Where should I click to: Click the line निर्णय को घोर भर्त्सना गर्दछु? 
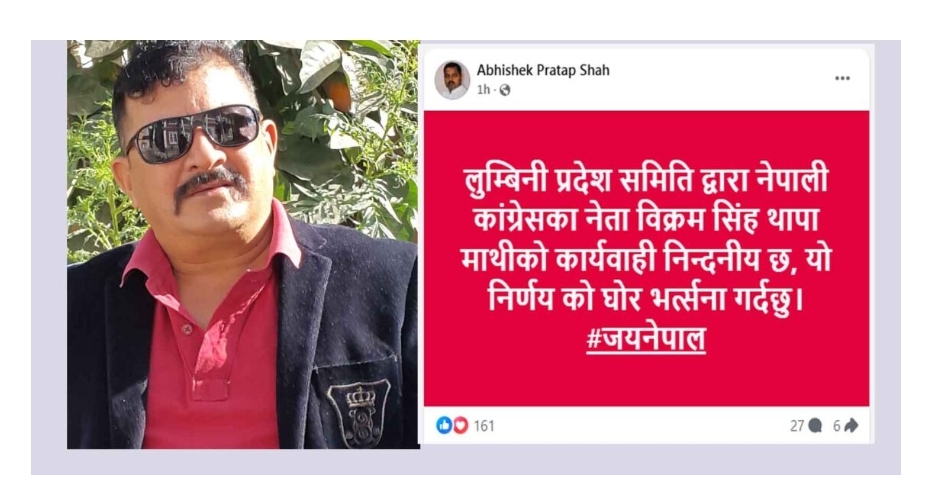coord(646,300)
